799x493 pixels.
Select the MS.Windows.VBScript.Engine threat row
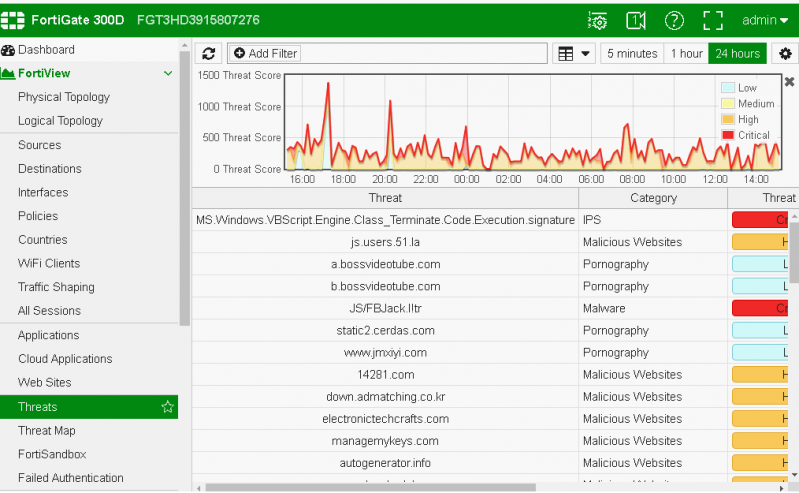click(385, 220)
